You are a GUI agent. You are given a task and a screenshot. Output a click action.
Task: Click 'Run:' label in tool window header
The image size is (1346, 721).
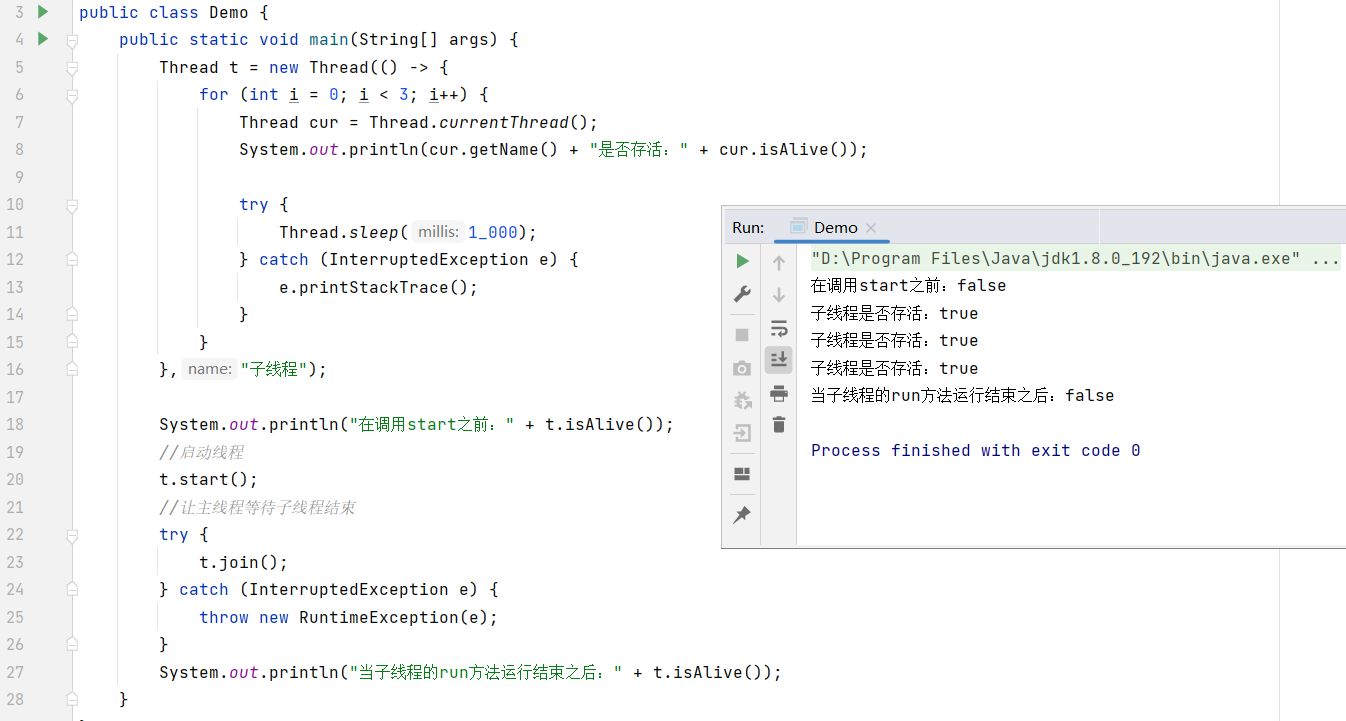coord(748,227)
